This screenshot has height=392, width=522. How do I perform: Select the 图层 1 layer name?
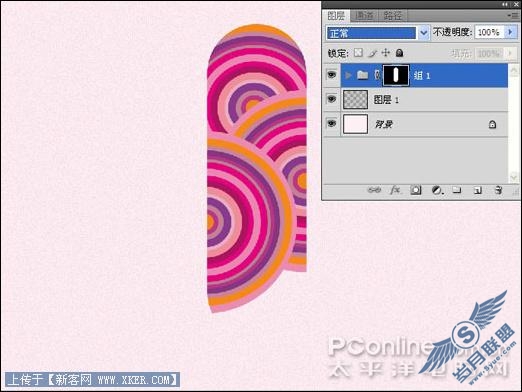(386, 100)
